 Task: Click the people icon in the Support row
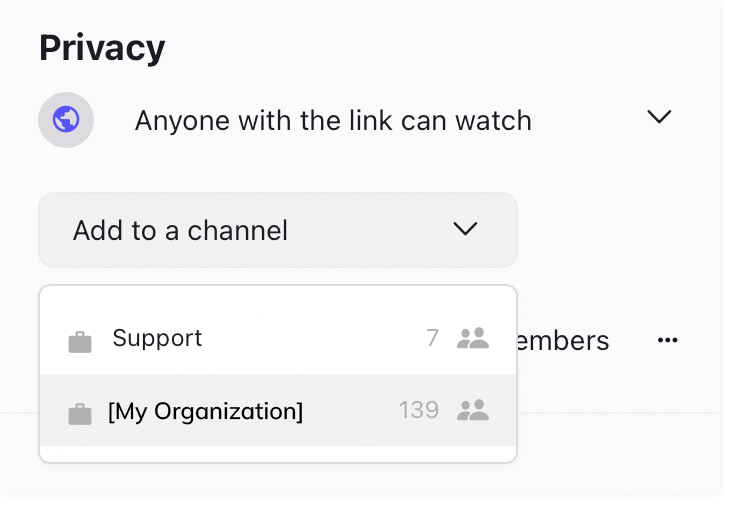tap(473, 338)
